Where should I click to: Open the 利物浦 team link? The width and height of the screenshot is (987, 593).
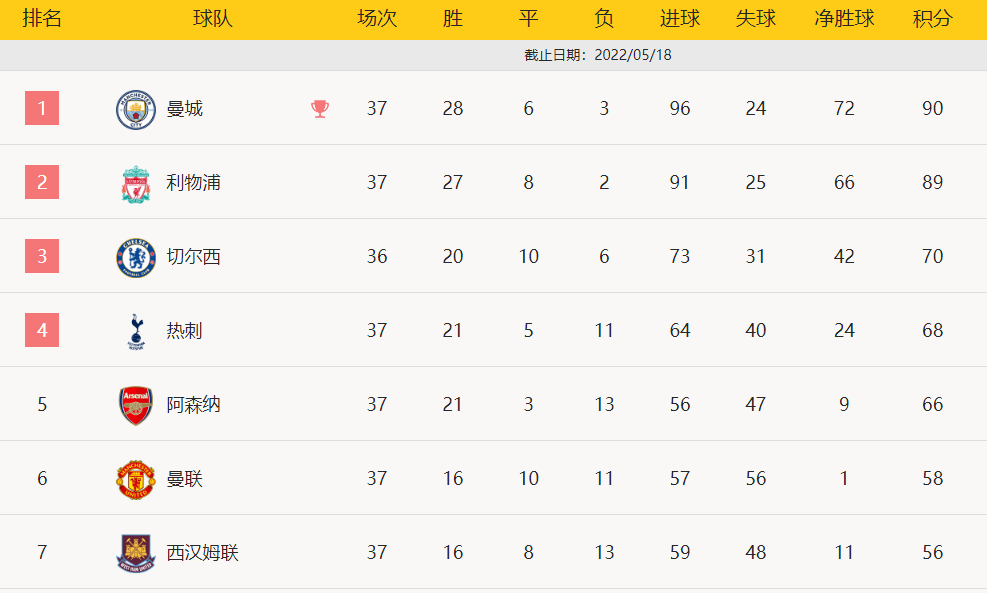coord(193,183)
